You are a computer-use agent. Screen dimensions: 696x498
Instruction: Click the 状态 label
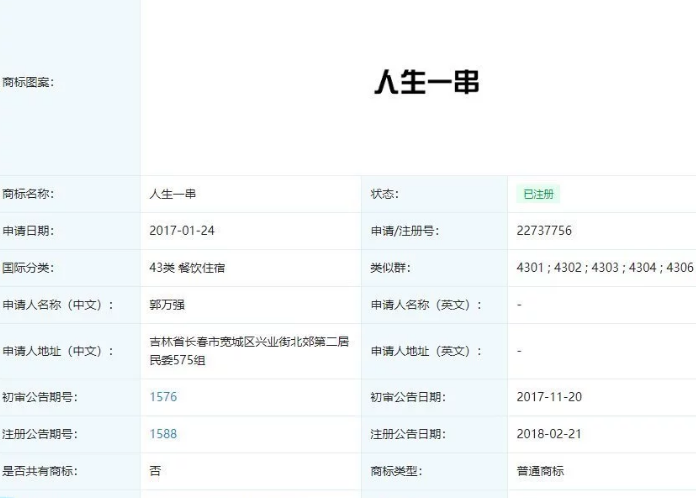click(x=385, y=194)
